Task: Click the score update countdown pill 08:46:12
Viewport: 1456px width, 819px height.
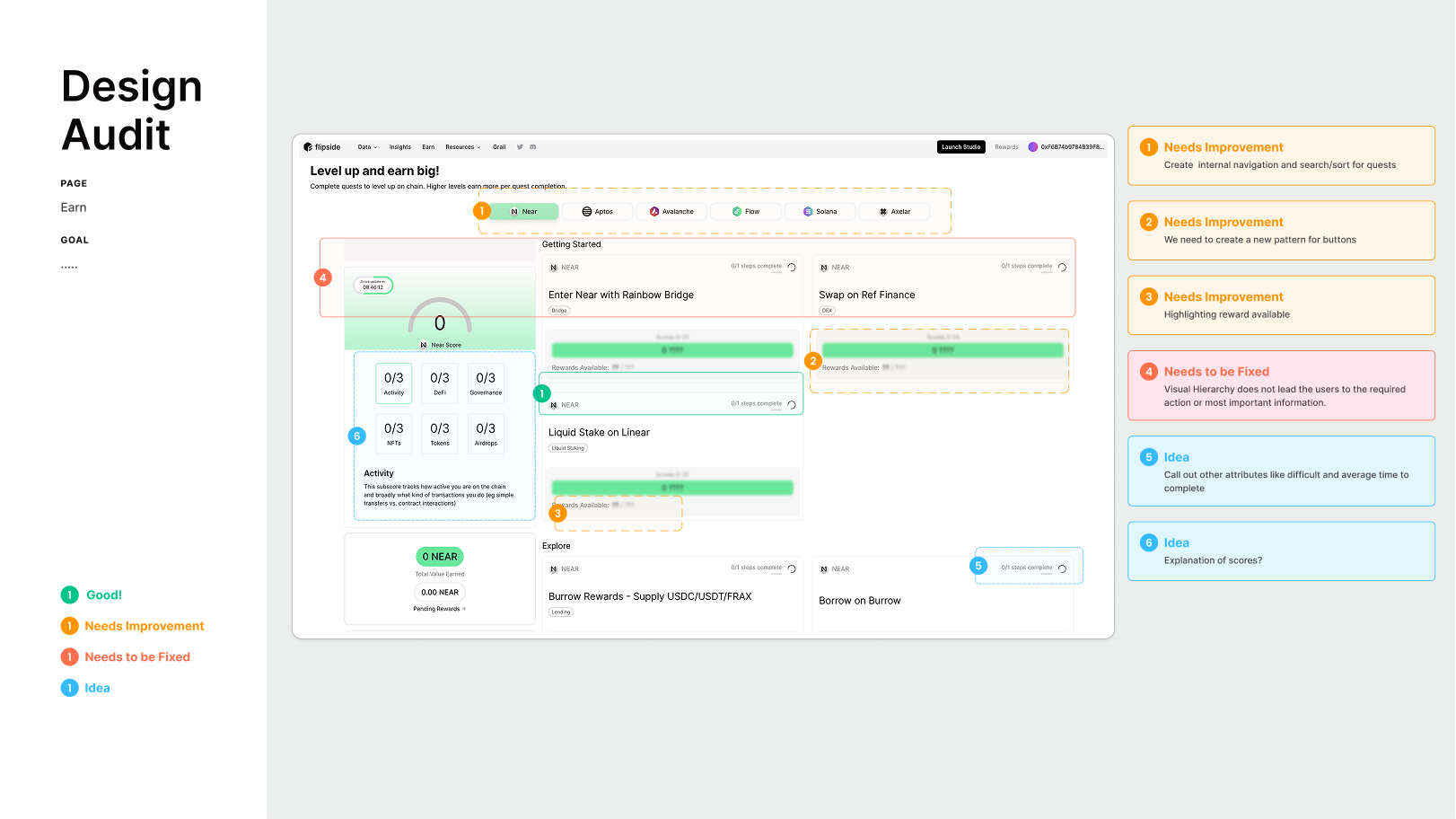Action: [x=373, y=286]
